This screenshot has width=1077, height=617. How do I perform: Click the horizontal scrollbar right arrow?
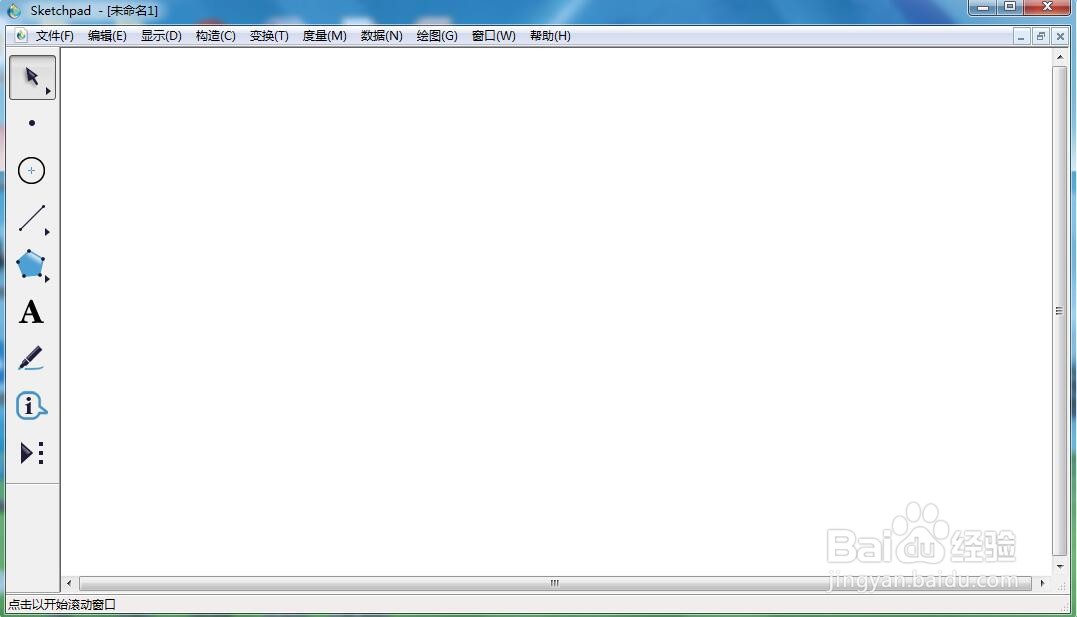(1042, 583)
